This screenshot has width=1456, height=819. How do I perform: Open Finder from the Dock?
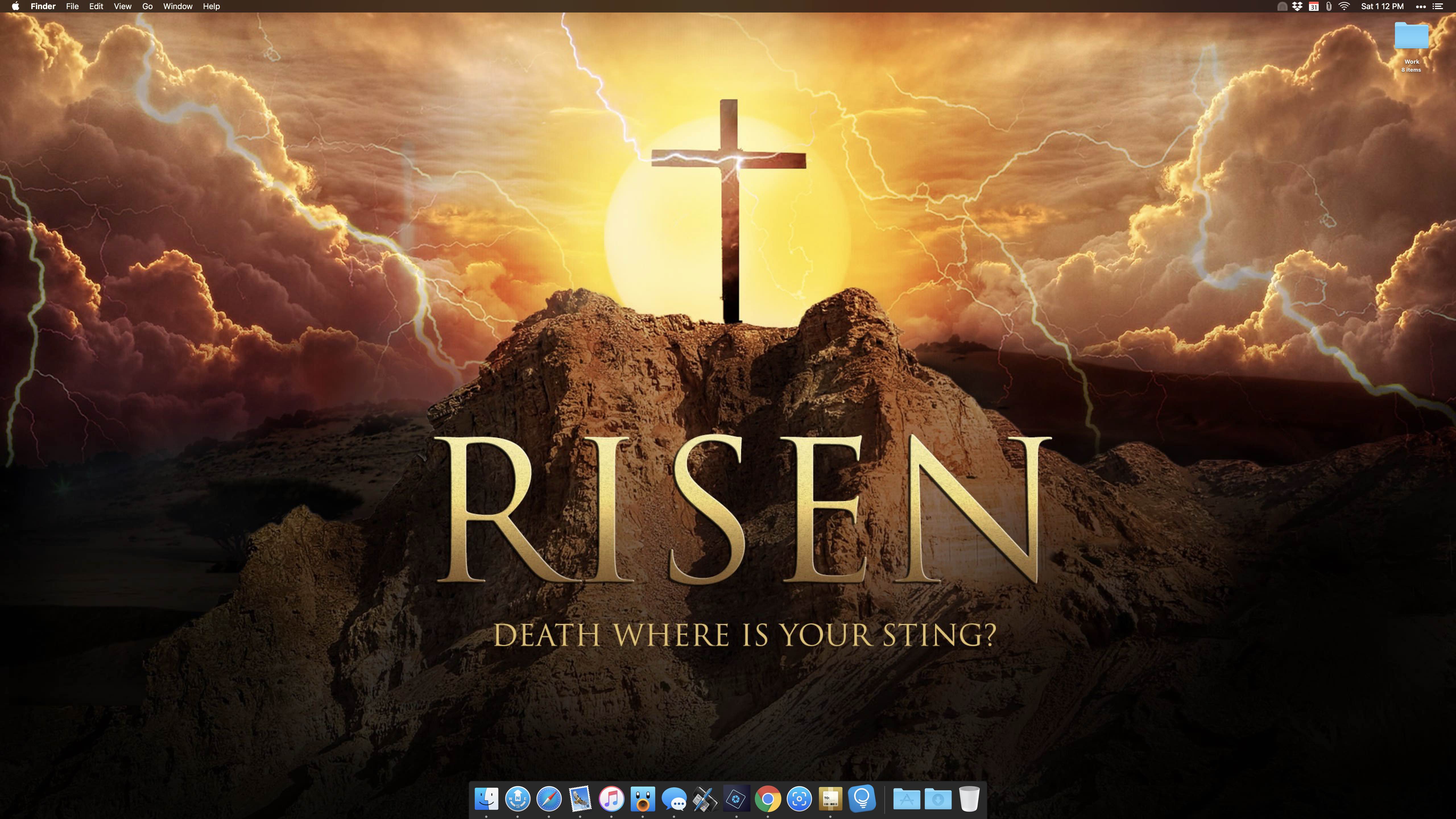(x=486, y=799)
